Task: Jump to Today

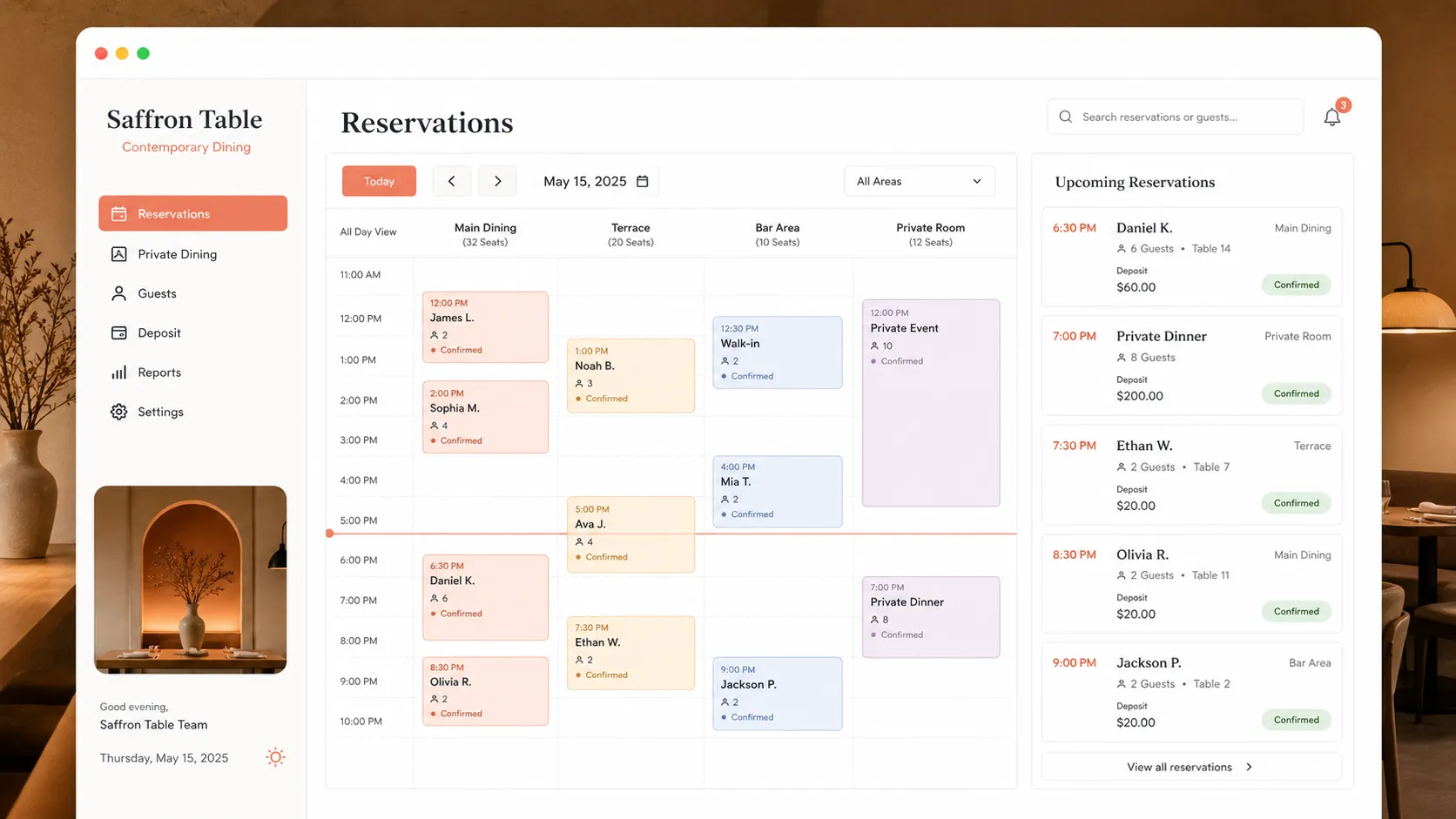Action: coord(379,181)
